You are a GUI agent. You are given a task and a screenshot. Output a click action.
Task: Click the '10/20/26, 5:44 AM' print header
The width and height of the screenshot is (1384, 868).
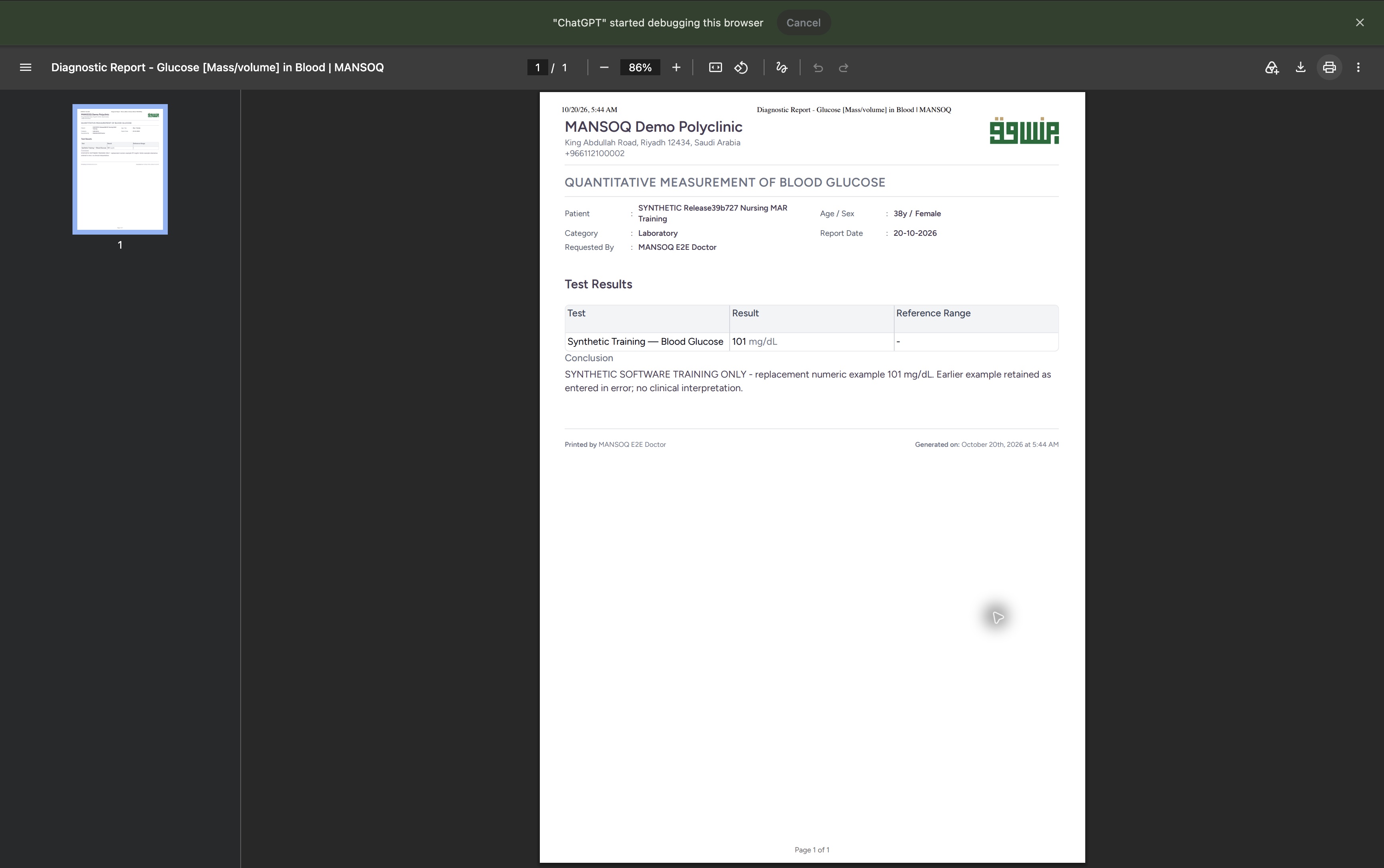click(x=589, y=110)
